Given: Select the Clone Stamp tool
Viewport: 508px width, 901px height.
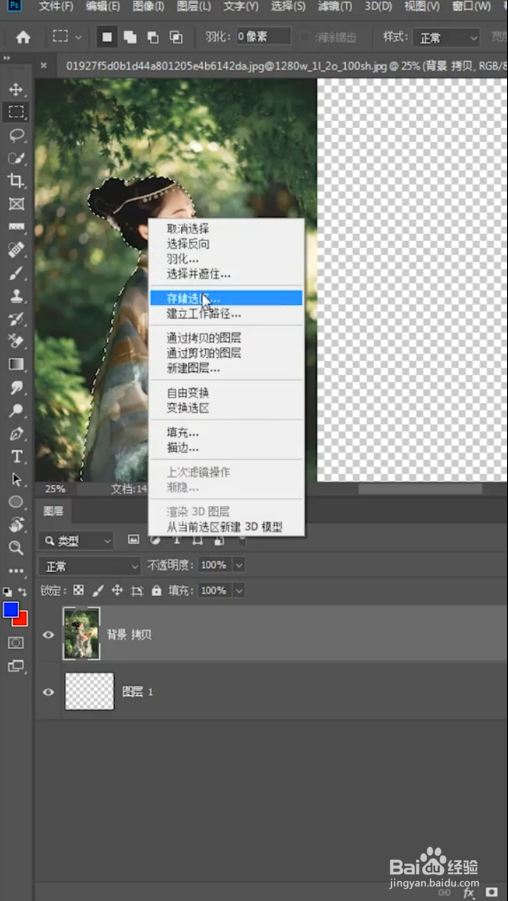Looking at the screenshot, I should [x=16, y=296].
